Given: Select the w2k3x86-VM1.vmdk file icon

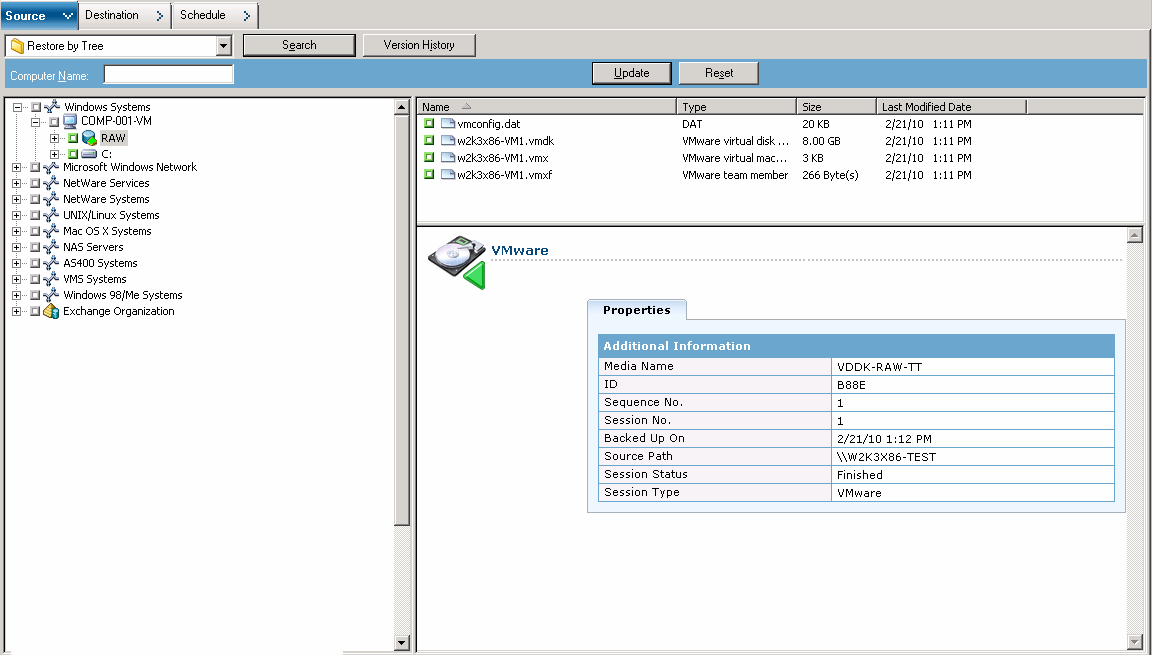Looking at the screenshot, I should [447, 140].
